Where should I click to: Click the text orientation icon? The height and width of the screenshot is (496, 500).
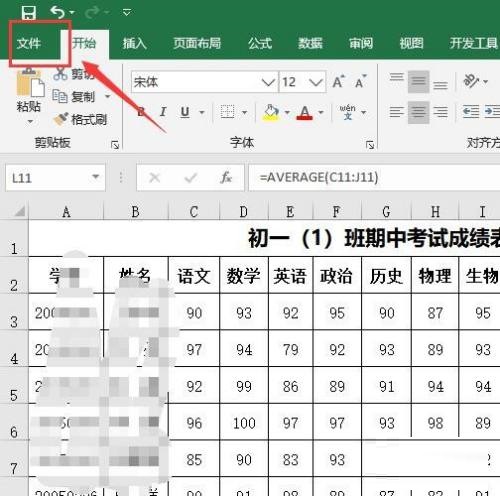(471, 81)
